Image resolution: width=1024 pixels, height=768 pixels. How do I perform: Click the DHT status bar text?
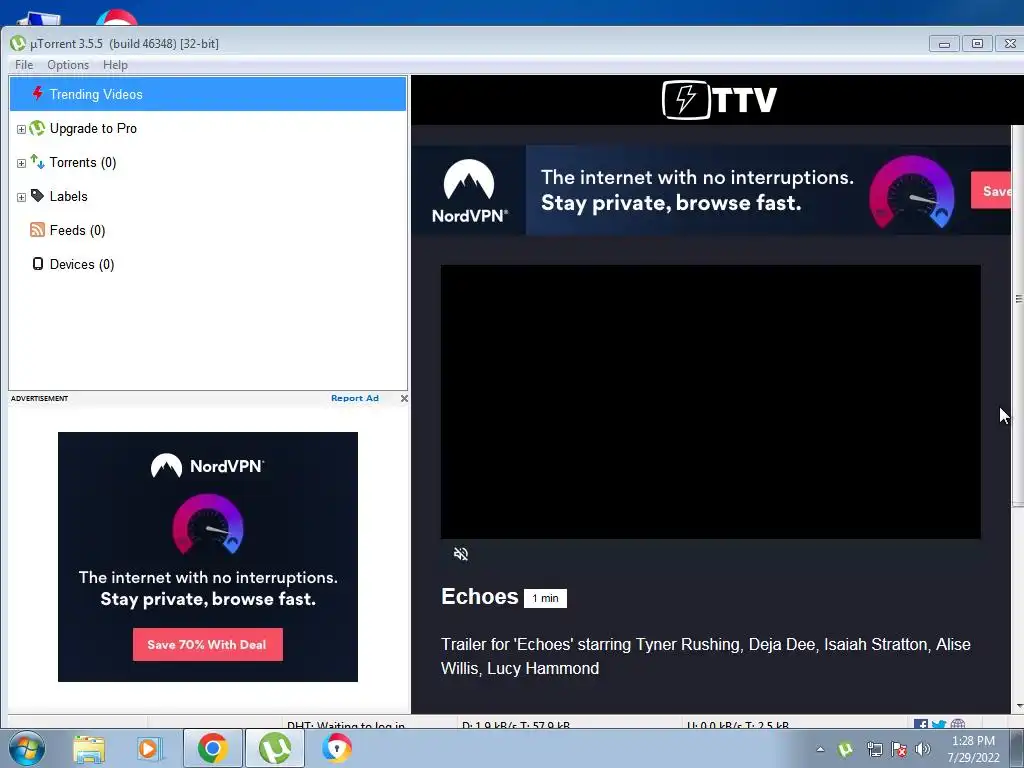[x=346, y=725]
